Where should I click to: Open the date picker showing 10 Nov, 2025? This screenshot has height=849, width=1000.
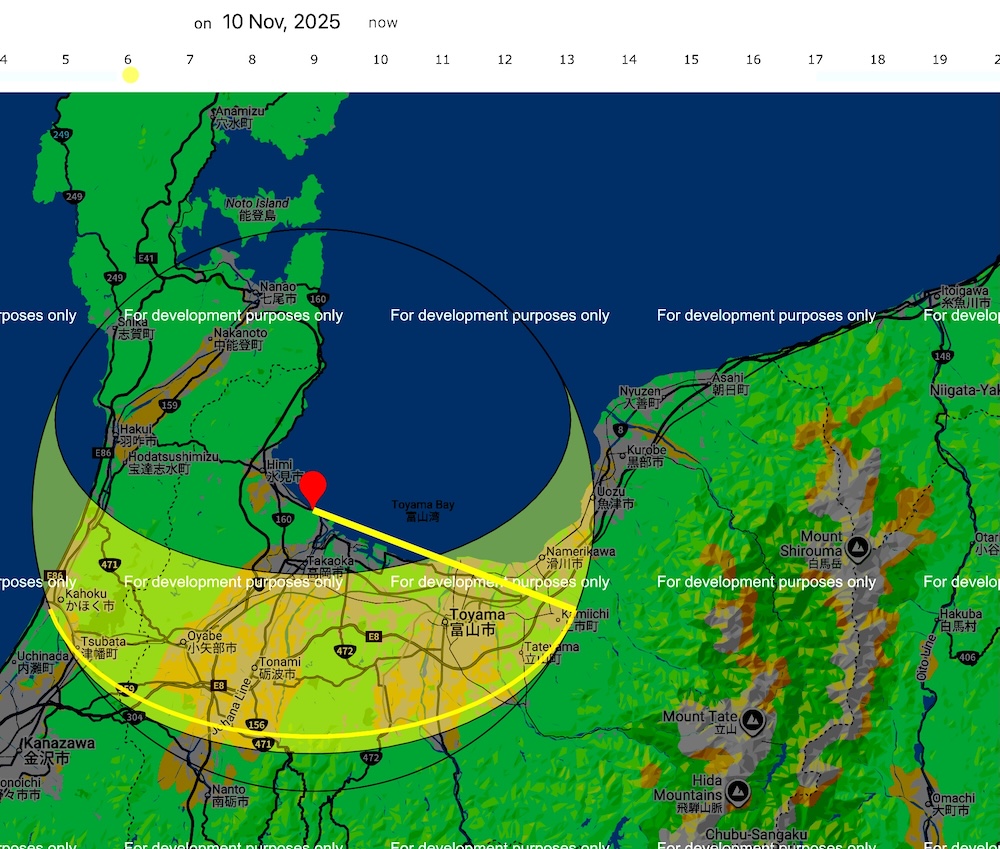[x=281, y=22]
